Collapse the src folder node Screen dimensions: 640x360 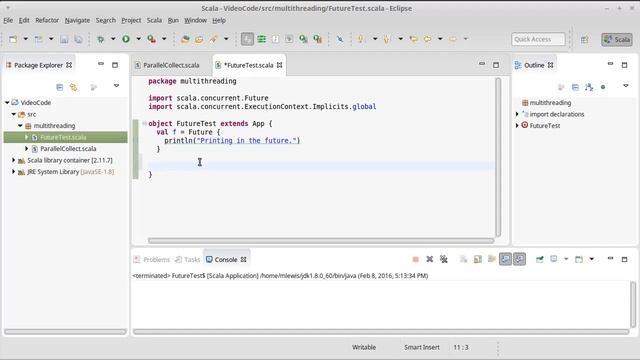click(x=13, y=114)
